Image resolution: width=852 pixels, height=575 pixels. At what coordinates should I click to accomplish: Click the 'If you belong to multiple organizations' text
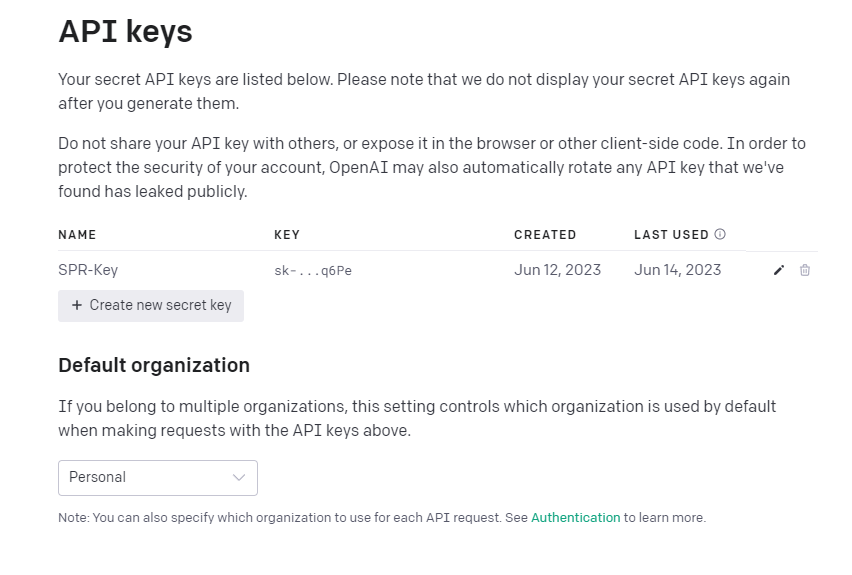(417, 418)
